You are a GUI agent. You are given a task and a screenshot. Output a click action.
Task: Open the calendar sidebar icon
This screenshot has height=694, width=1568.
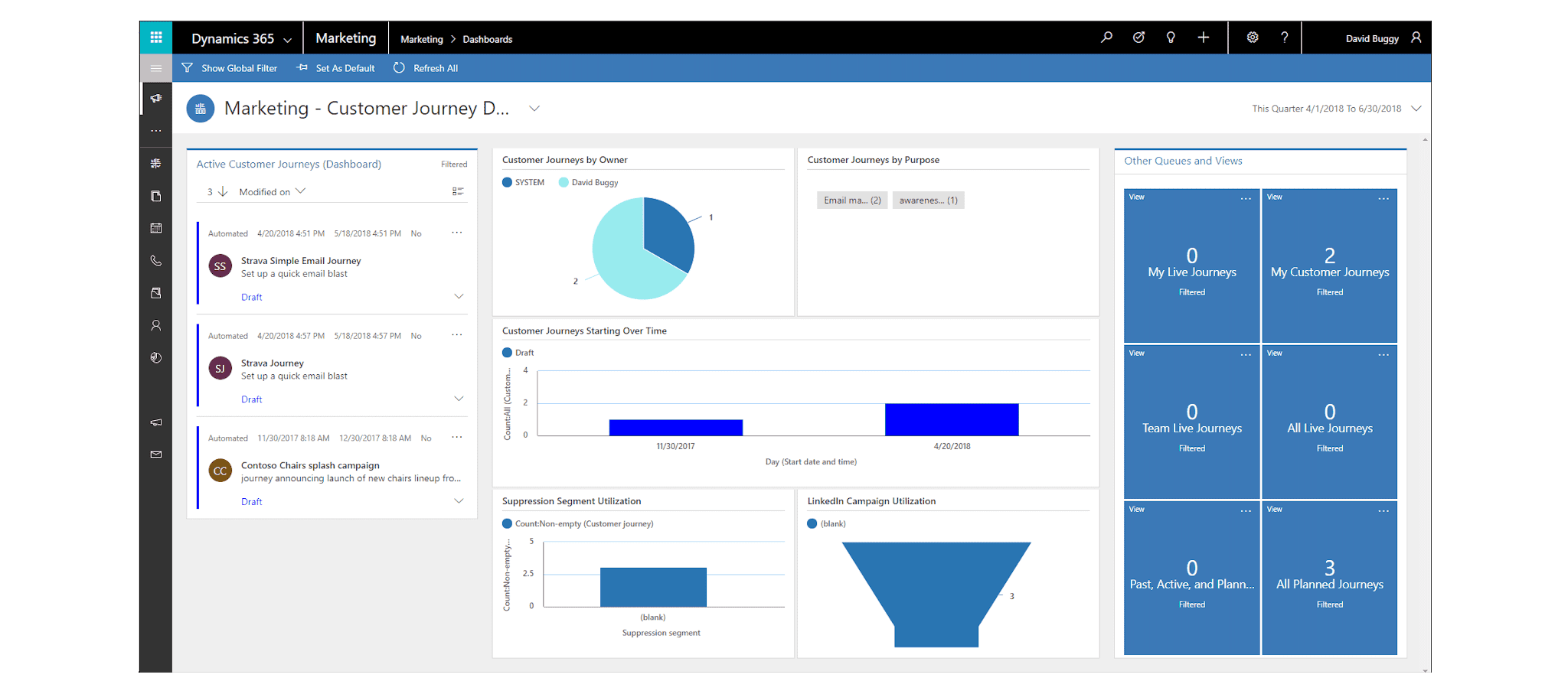(x=156, y=228)
